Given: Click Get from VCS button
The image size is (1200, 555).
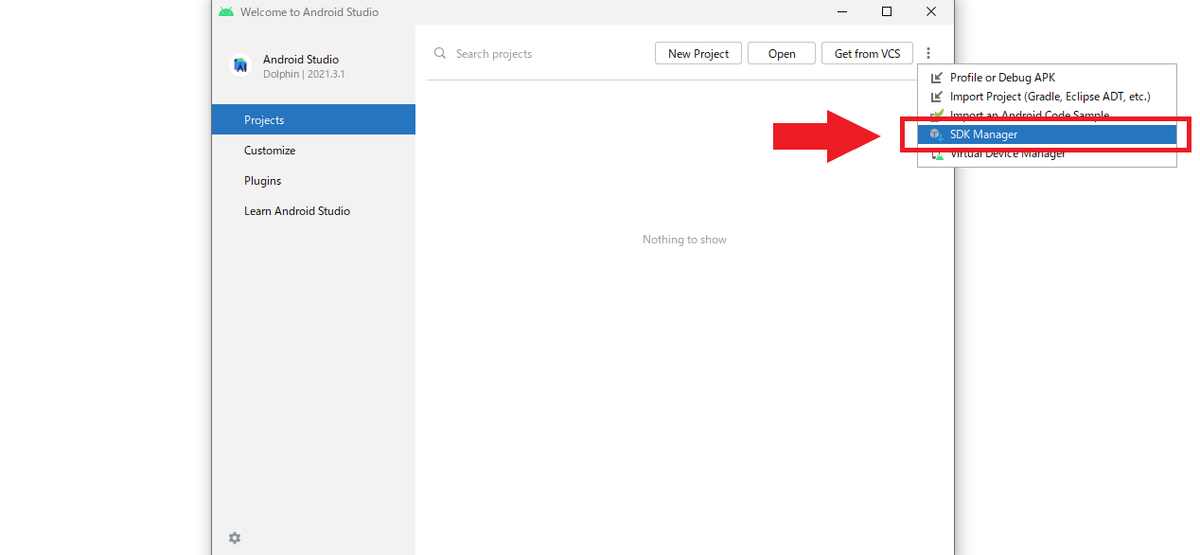Looking at the screenshot, I should (867, 54).
